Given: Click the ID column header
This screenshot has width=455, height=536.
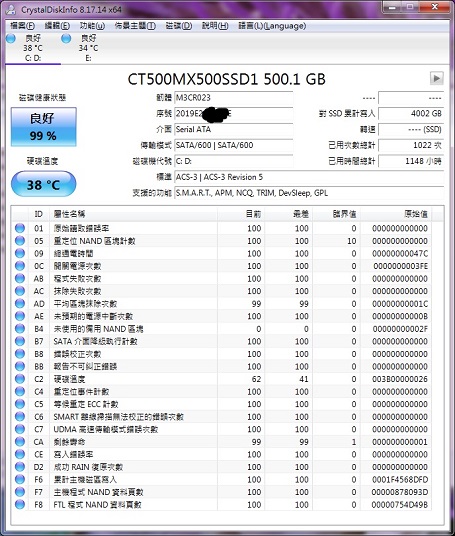Looking at the screenshot, I should (38, 214).
